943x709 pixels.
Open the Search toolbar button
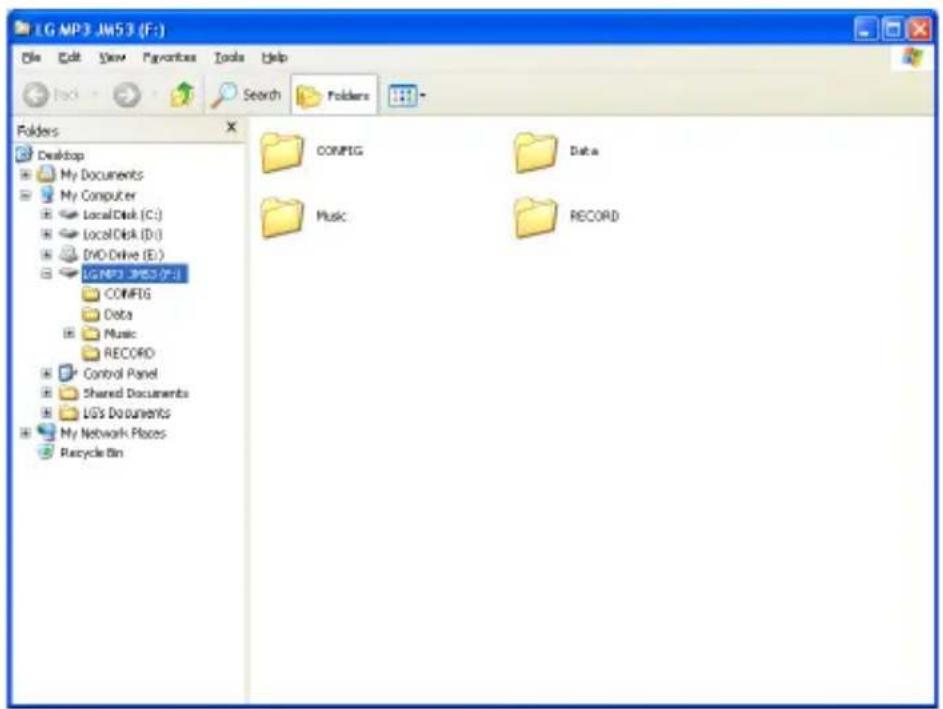(x=247, y=95)
